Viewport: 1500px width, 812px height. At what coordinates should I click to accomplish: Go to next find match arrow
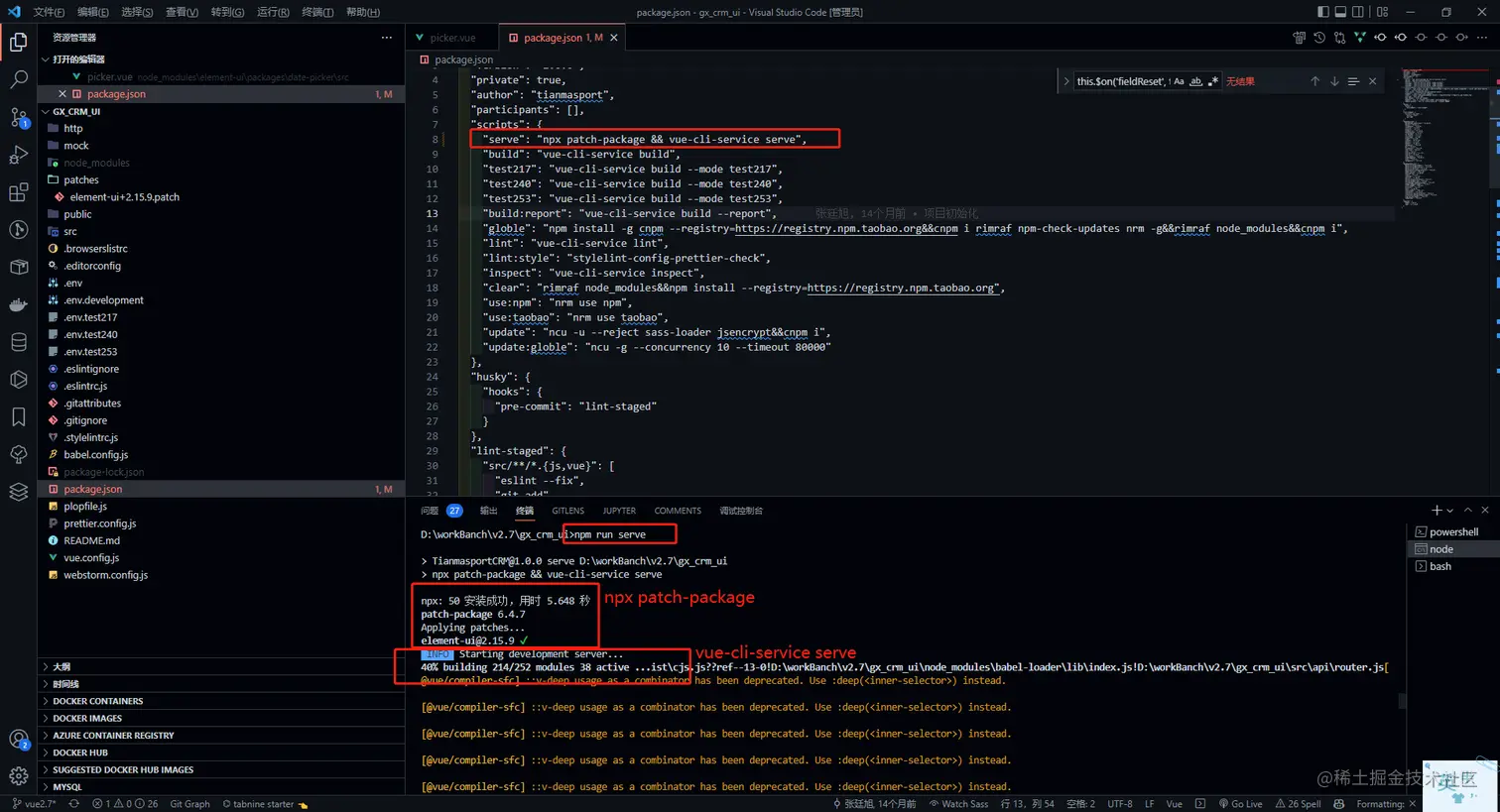tap(1334, 81)
